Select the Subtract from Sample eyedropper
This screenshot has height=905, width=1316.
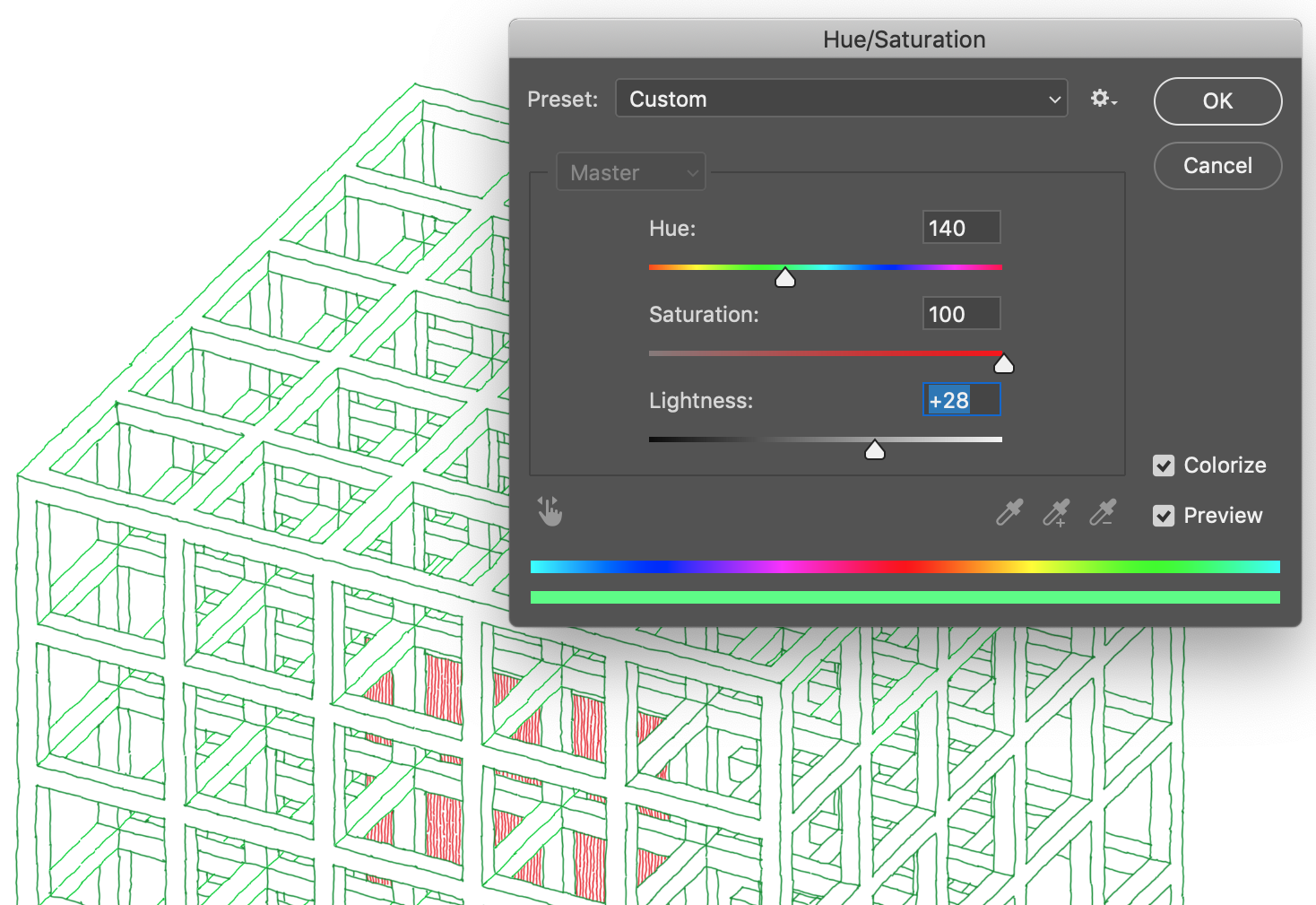coord(1103,512)
